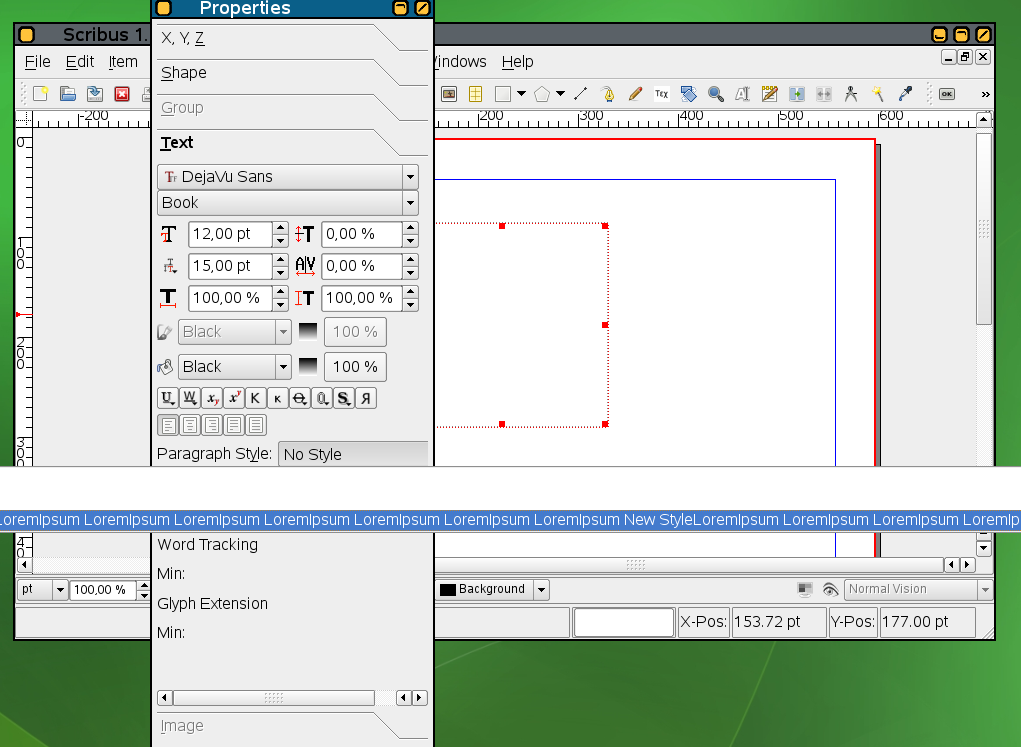Open the Story Editor tool
The width and height of the screenshot is (1021, 747).
coord(769,94)
